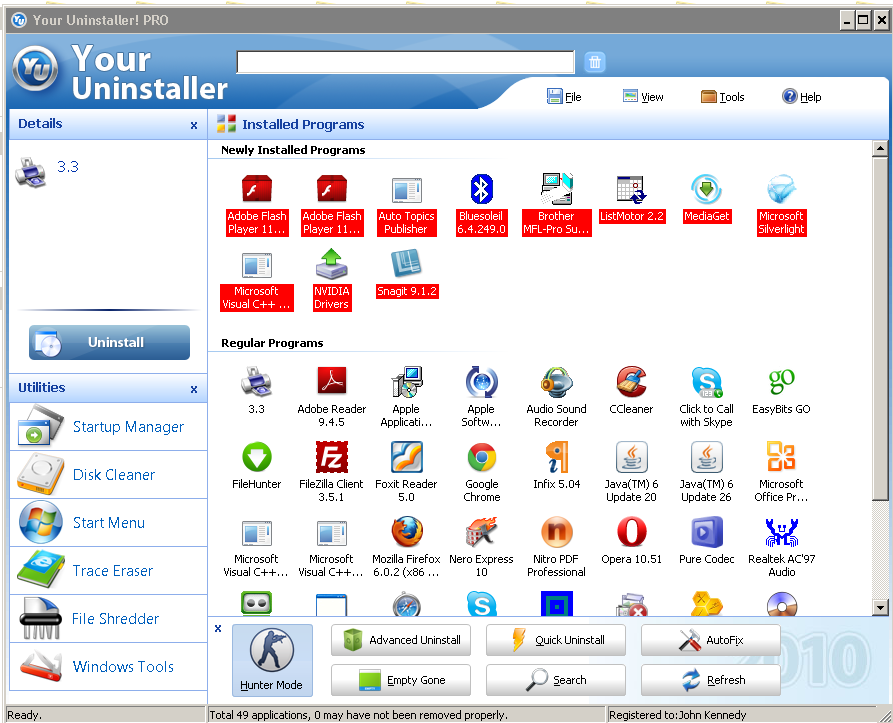Open Start Menu utility
This screenshot has height=723, width=893.
[108, 523]
